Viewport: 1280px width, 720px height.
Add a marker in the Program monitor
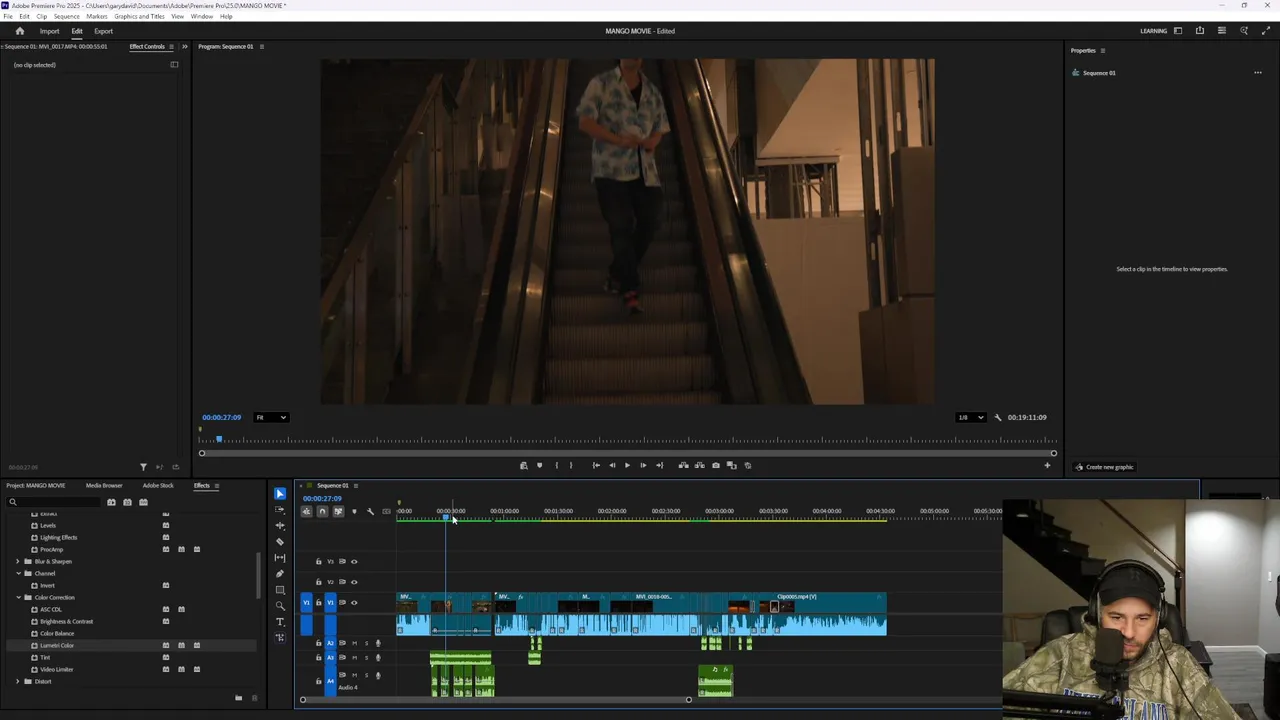coord(539,465)
